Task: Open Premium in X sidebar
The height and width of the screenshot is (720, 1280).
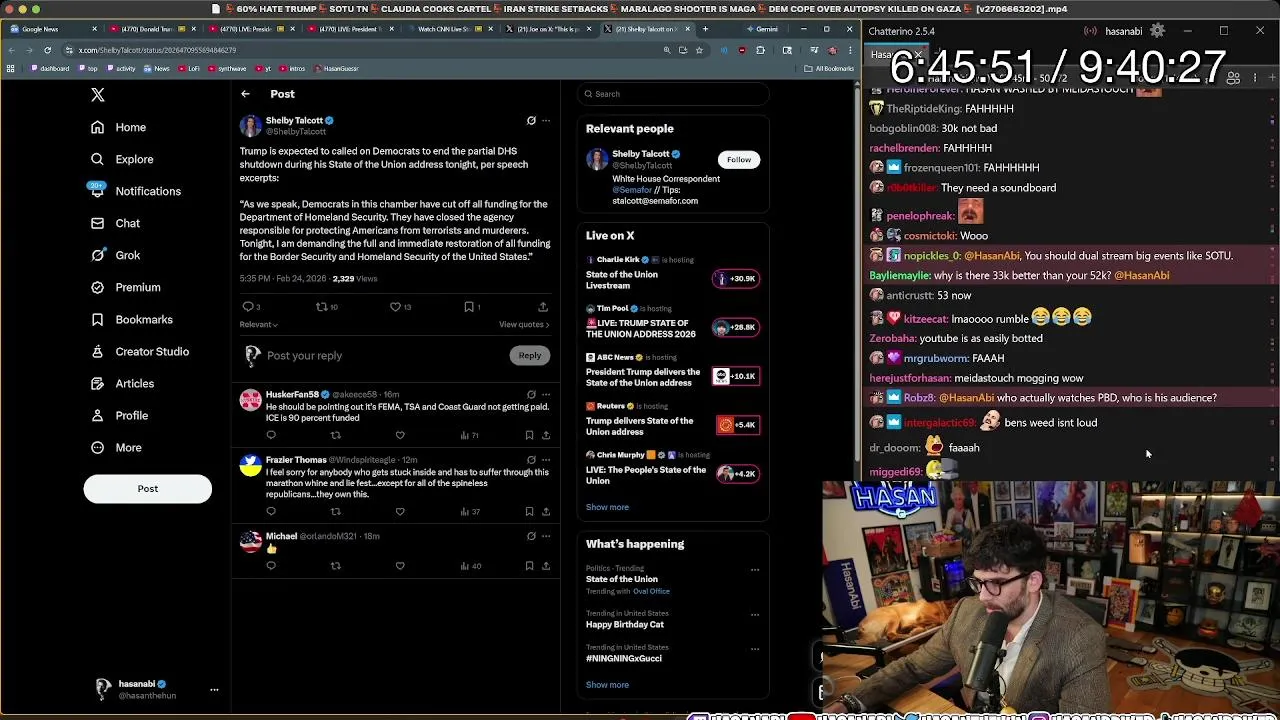Action: pos(126,287)
